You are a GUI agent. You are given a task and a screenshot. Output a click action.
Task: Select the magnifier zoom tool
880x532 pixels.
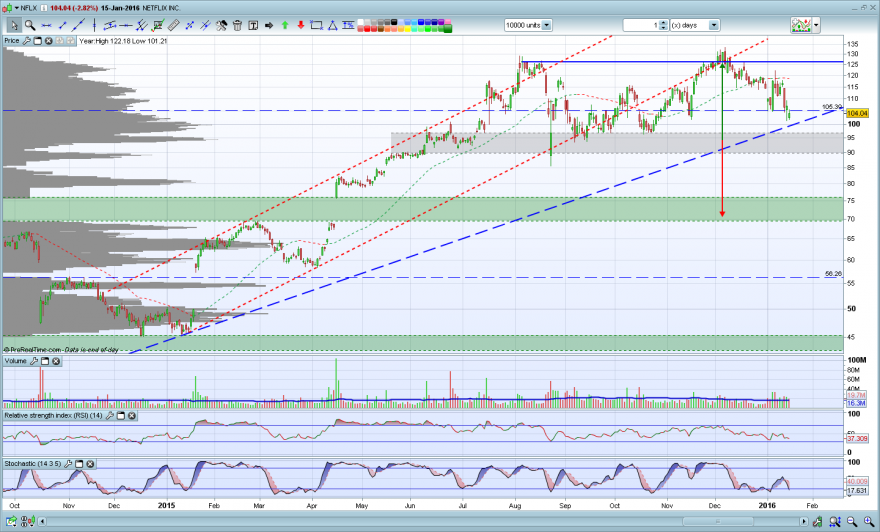pyautogui.click(x=30, y=25)
